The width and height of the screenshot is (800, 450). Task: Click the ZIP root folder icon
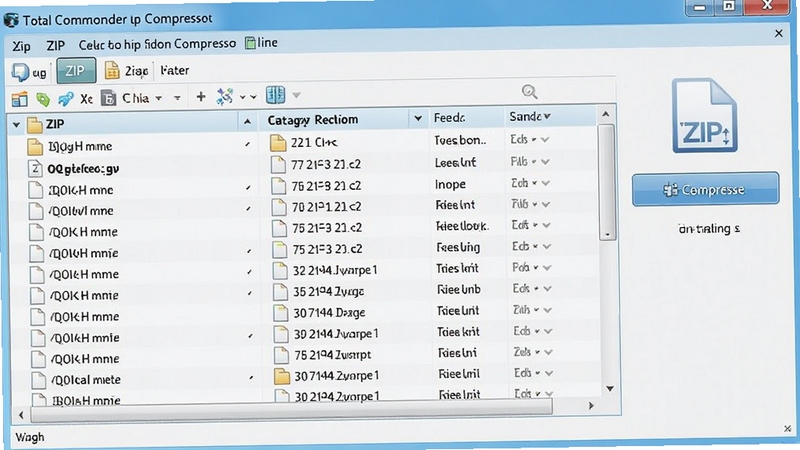pos(34,124)
